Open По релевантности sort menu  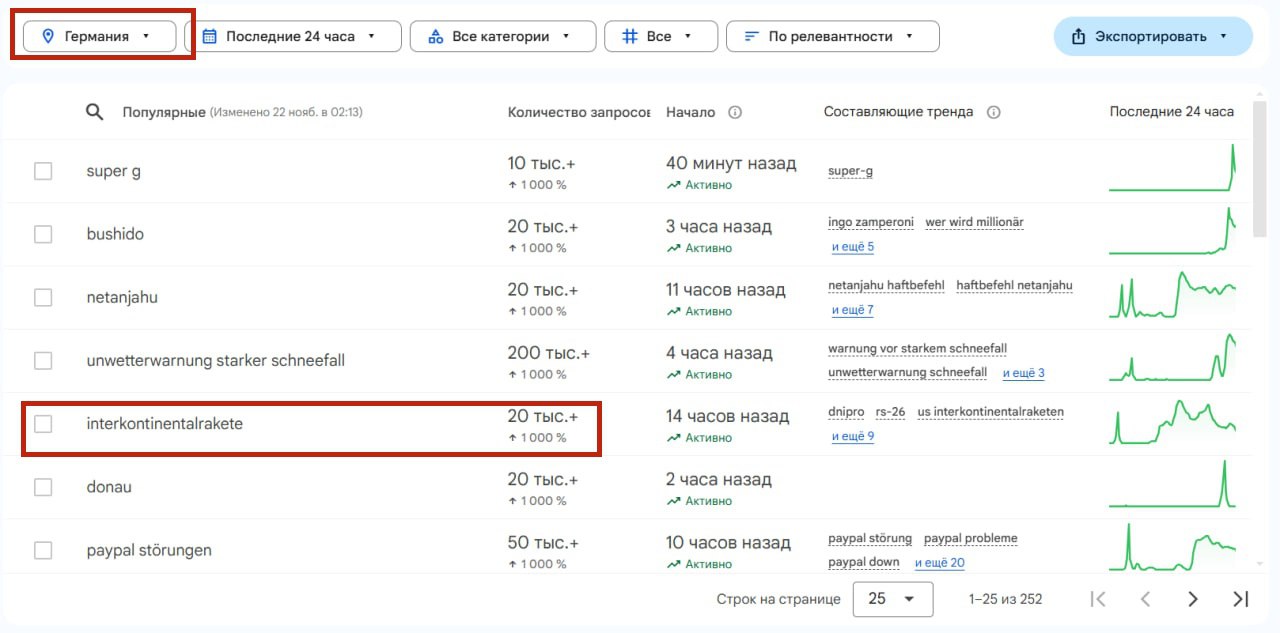pyautogui.click(x=832, y=36)
